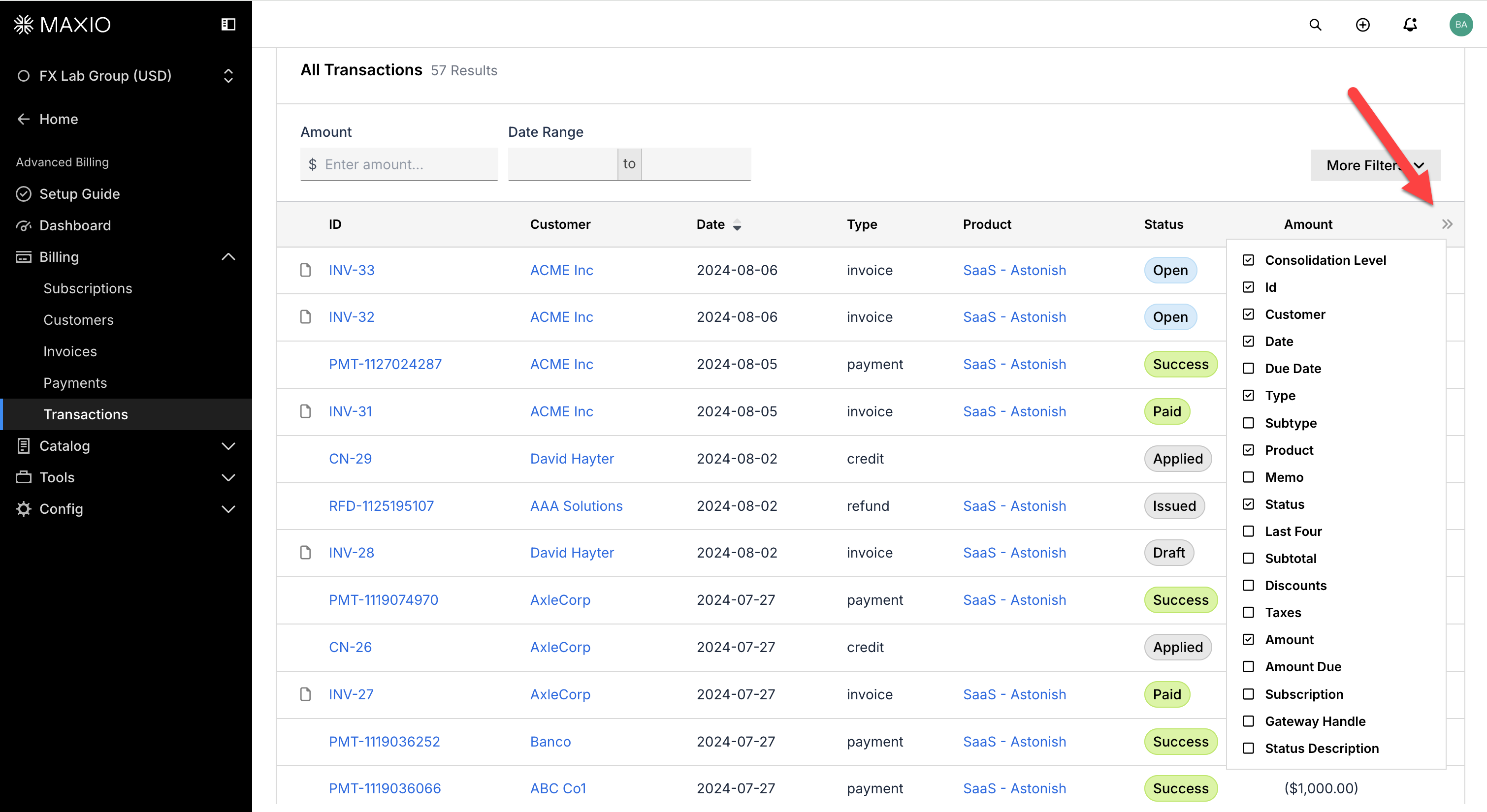Open PMT-1119036066 payment link
The image size is (1487, 812).
pos(385,788)
